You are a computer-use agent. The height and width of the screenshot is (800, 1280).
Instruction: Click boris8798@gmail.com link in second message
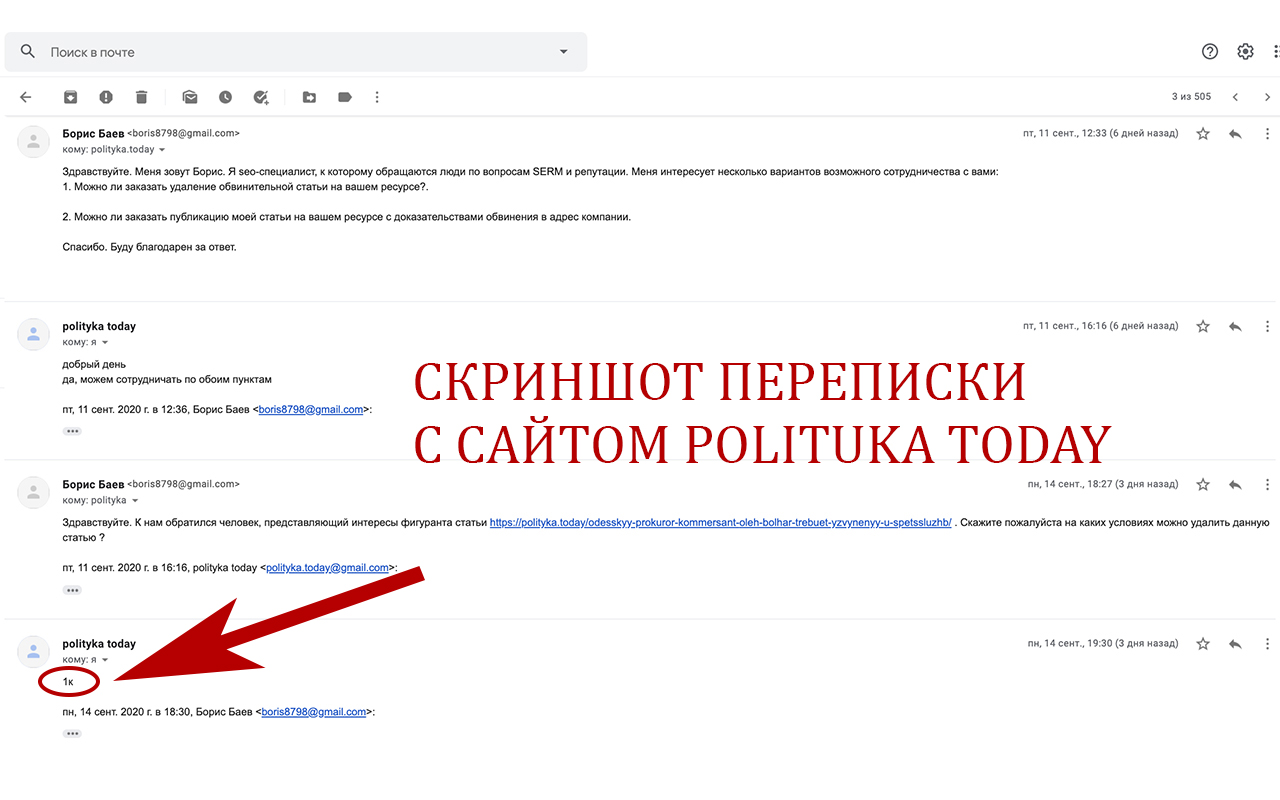(x=311, y=409)
